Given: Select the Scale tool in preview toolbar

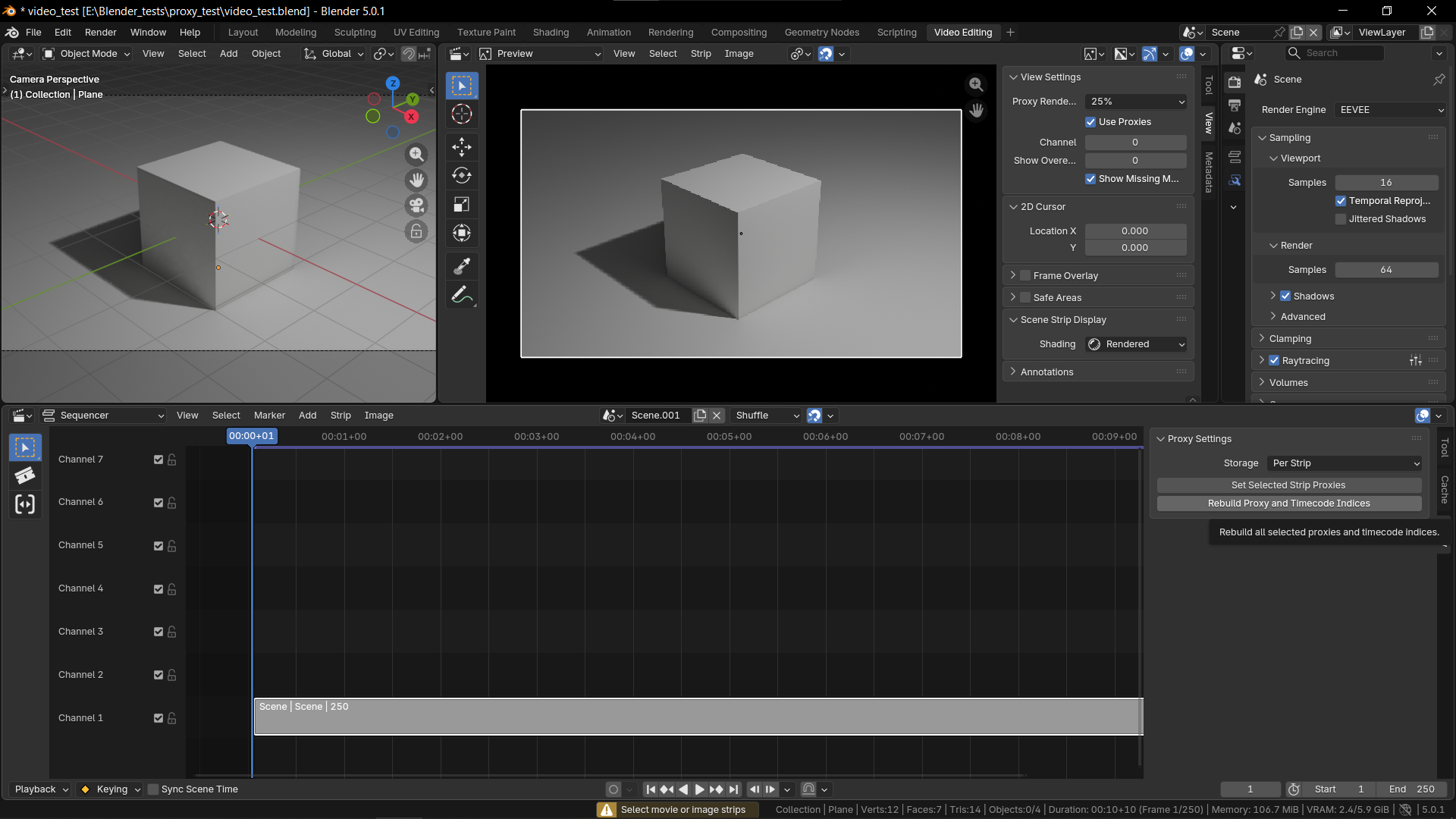Looking at the screenshot, I should tap(462, 205).
